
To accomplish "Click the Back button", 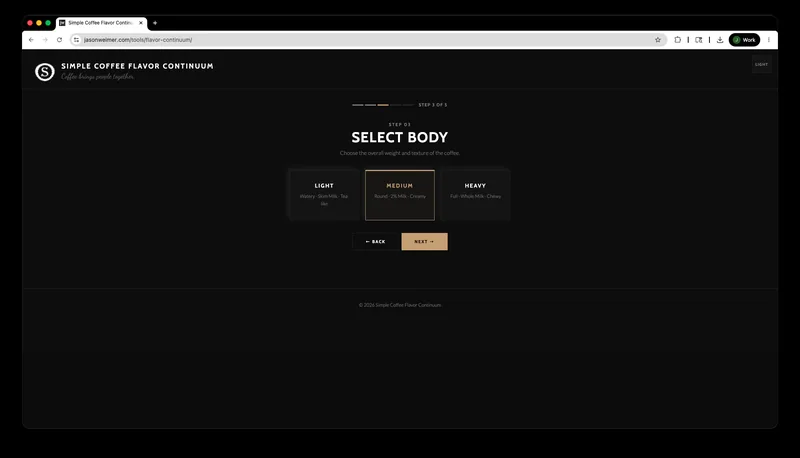I will point(376,242).
